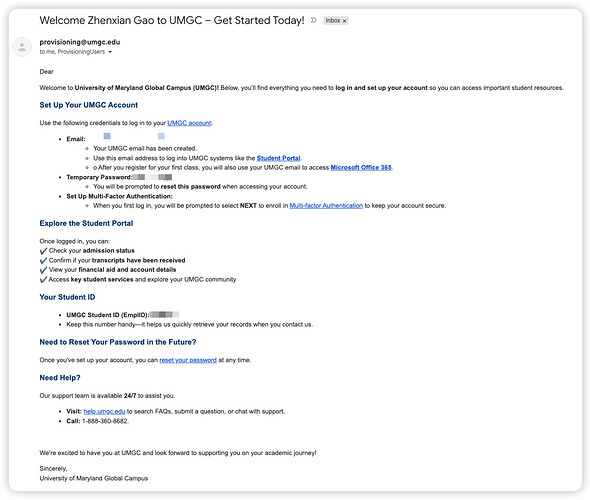Click the Temporary Password label
The image size is (590, 500).
click(x=99, y=177)
